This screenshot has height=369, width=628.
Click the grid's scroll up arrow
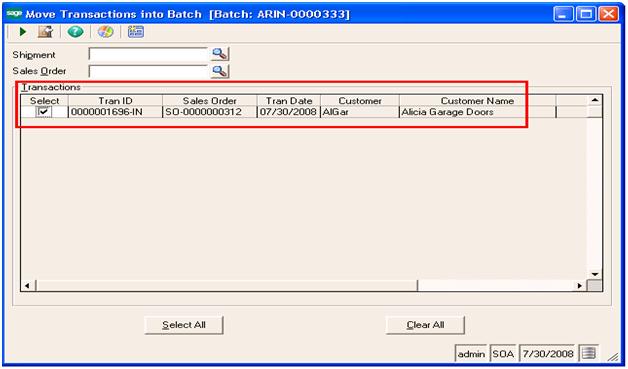coord(595,100)
